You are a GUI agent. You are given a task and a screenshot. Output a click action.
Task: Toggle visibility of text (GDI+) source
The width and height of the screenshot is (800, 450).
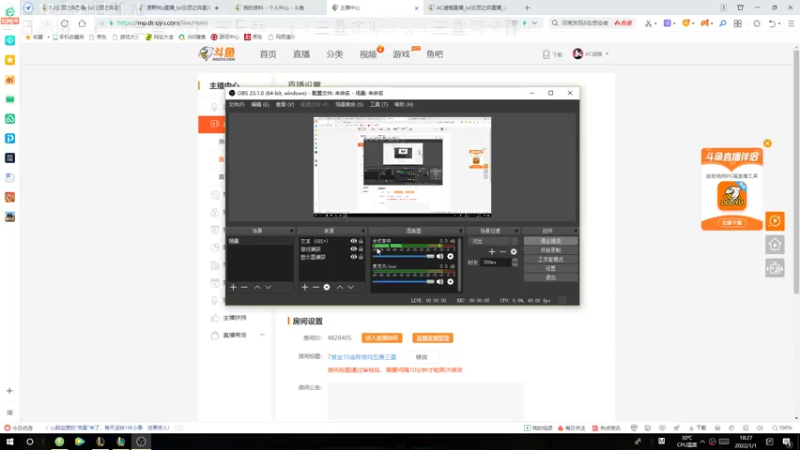pyautogui.click(x=353, y=241)
